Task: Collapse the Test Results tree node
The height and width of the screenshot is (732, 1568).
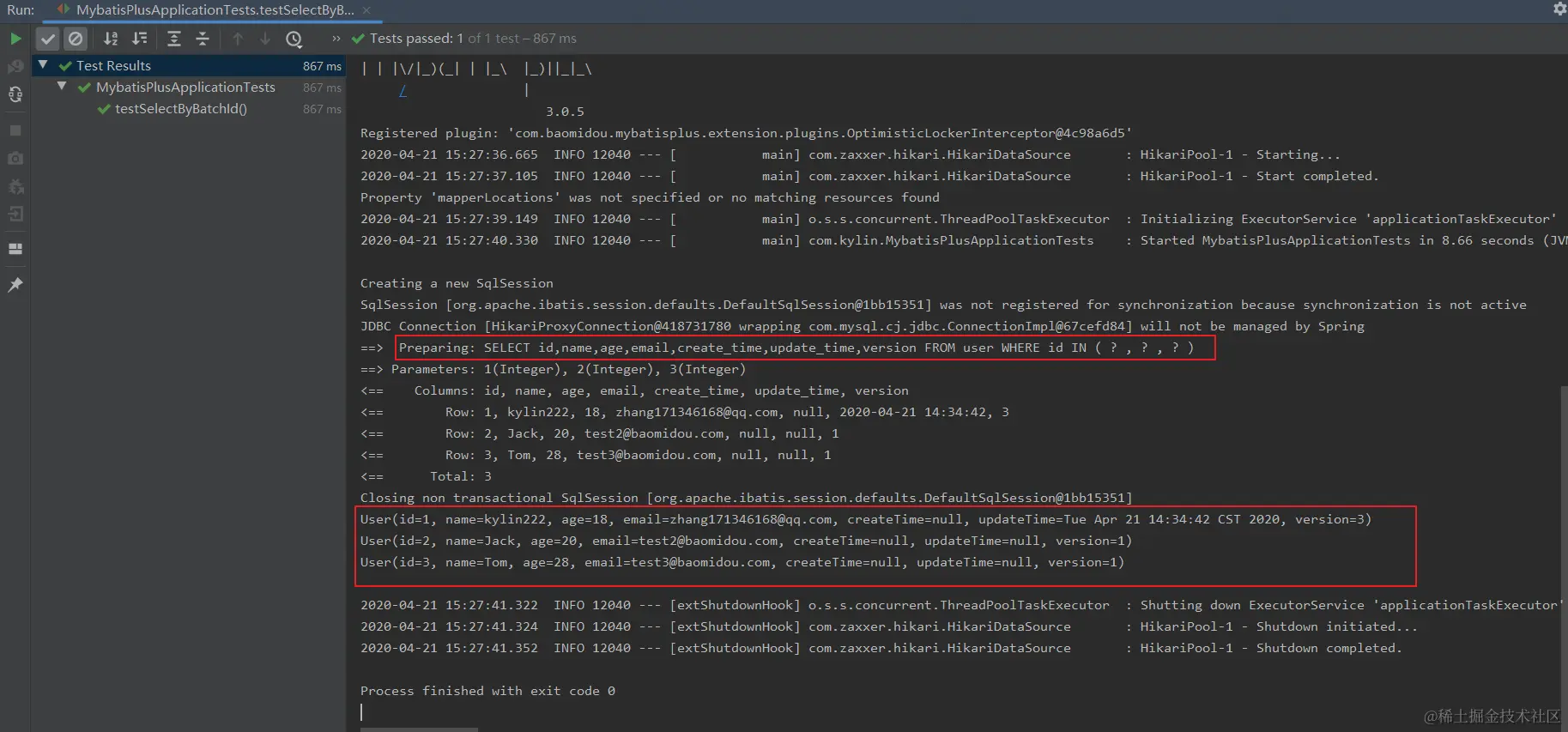Action: (43, 65)
